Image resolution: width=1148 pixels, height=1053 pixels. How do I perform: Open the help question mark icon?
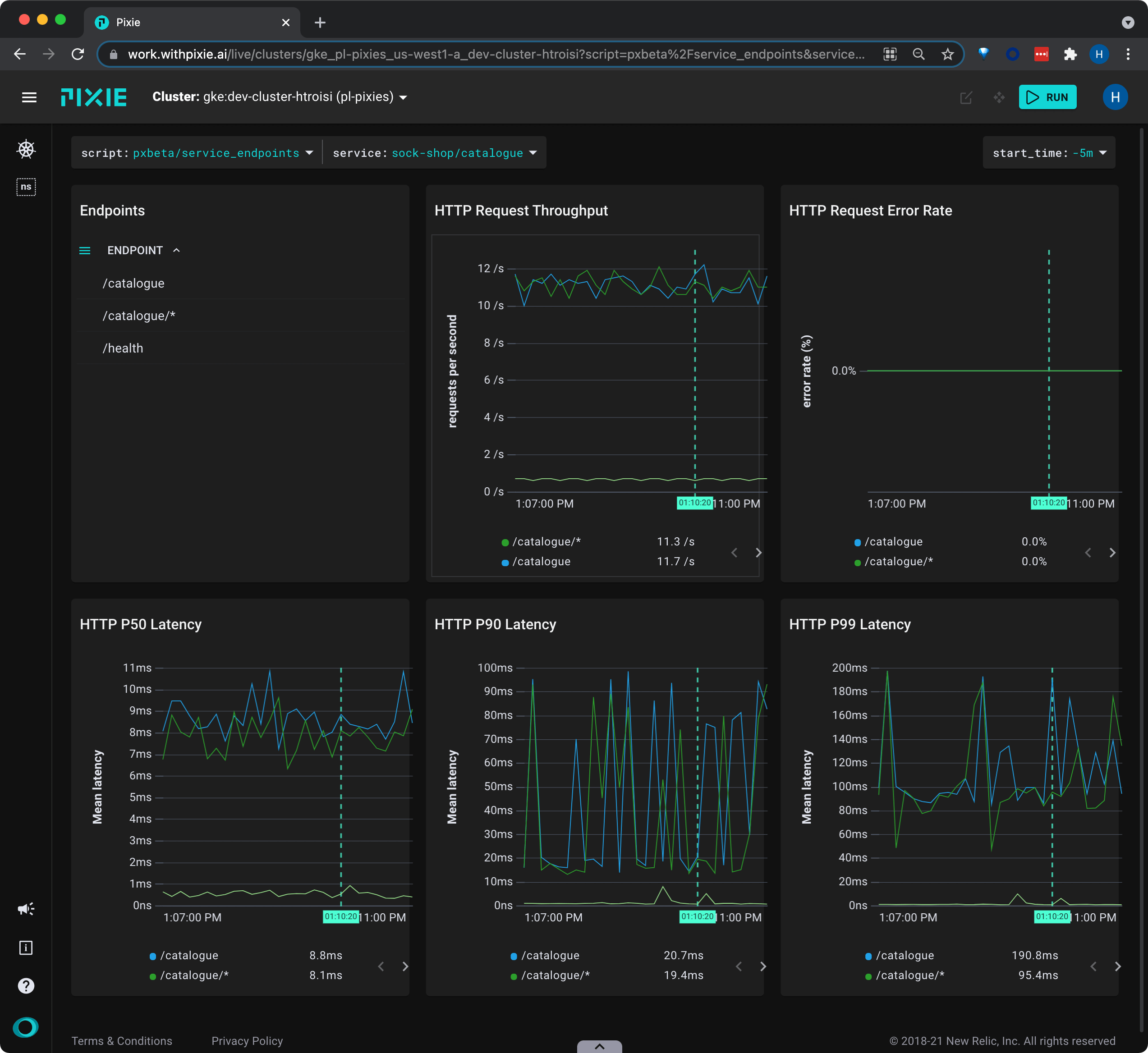tap(26, 986)
